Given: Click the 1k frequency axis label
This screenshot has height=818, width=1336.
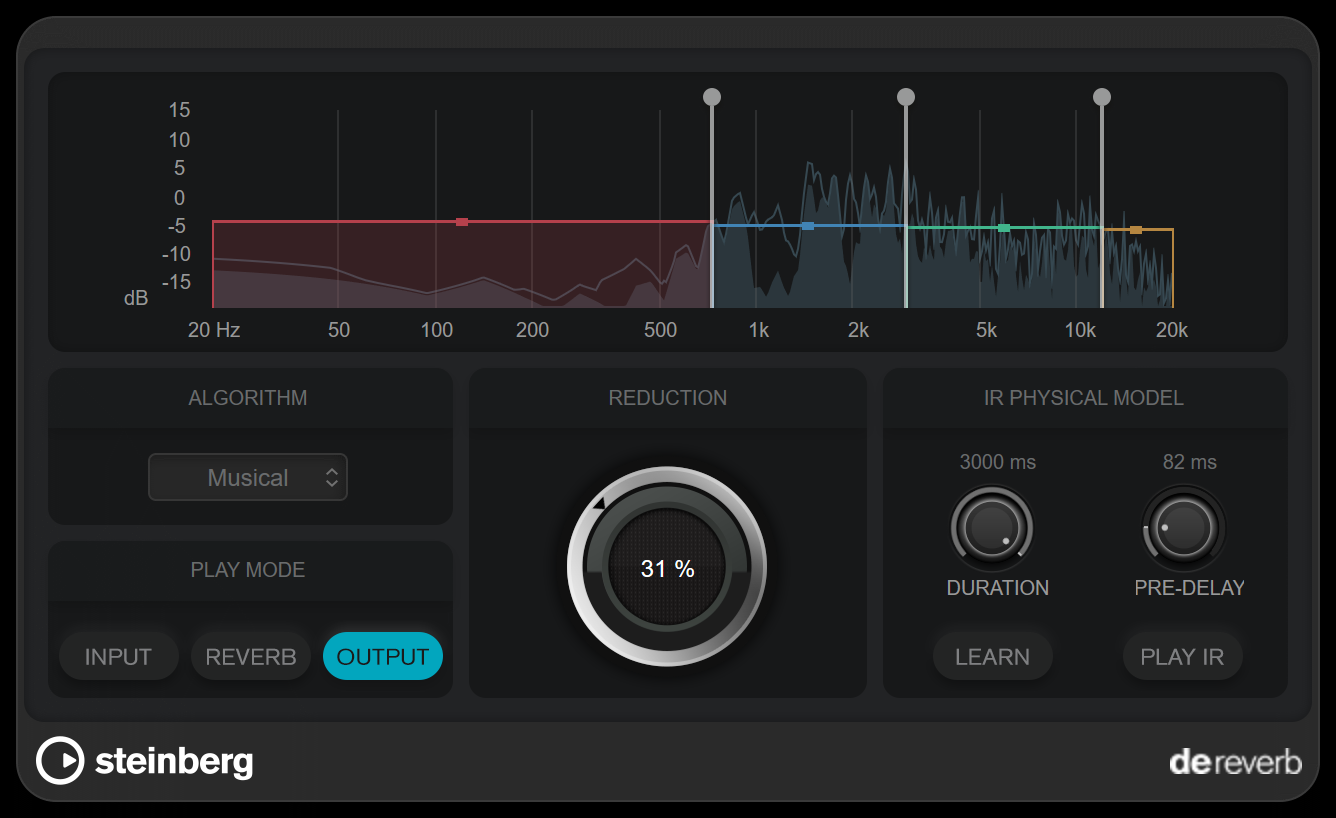Looking at the screenshot, I should [759, 330].
